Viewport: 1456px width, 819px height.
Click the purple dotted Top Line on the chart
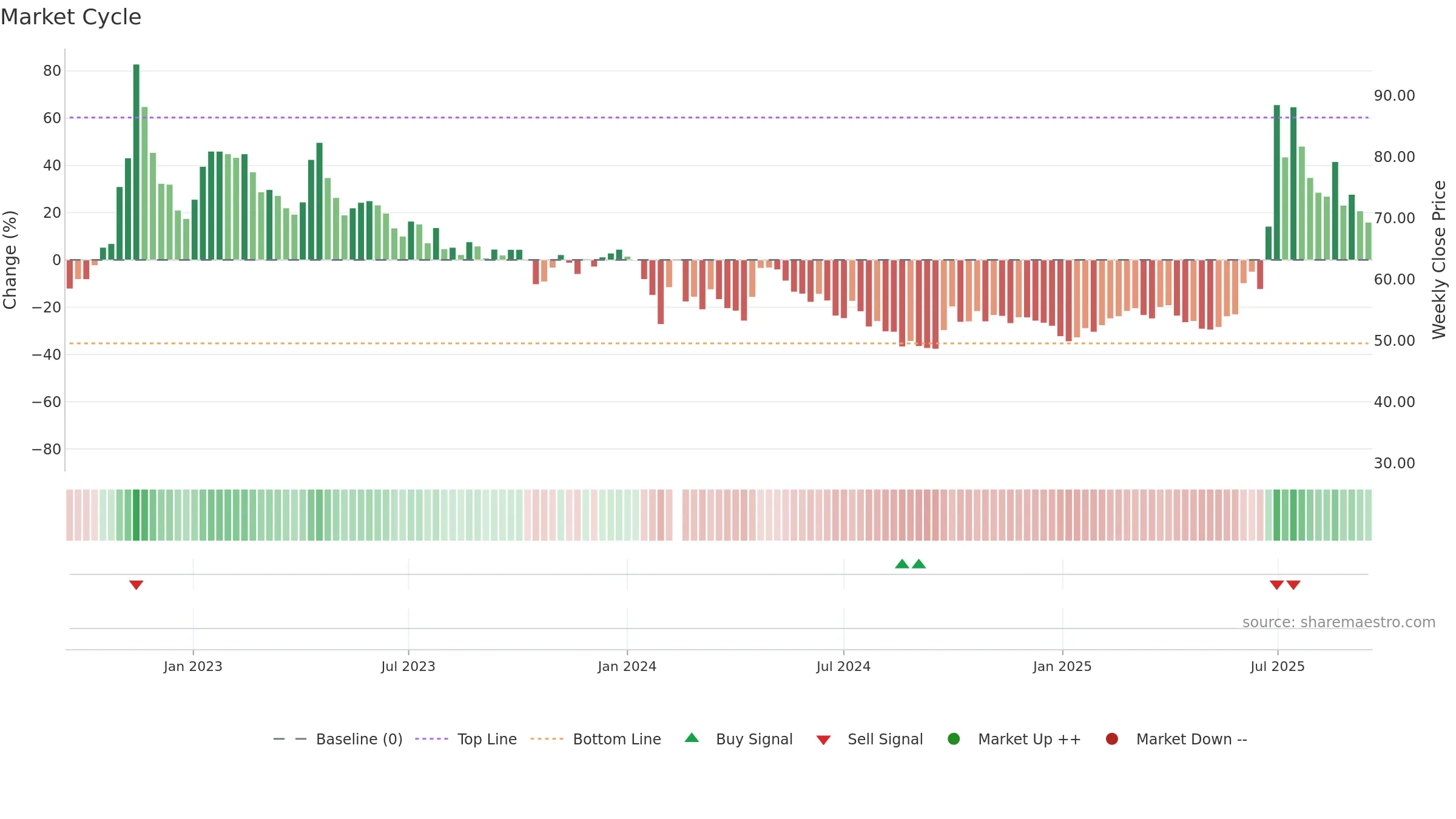click(x=719, y=117)
